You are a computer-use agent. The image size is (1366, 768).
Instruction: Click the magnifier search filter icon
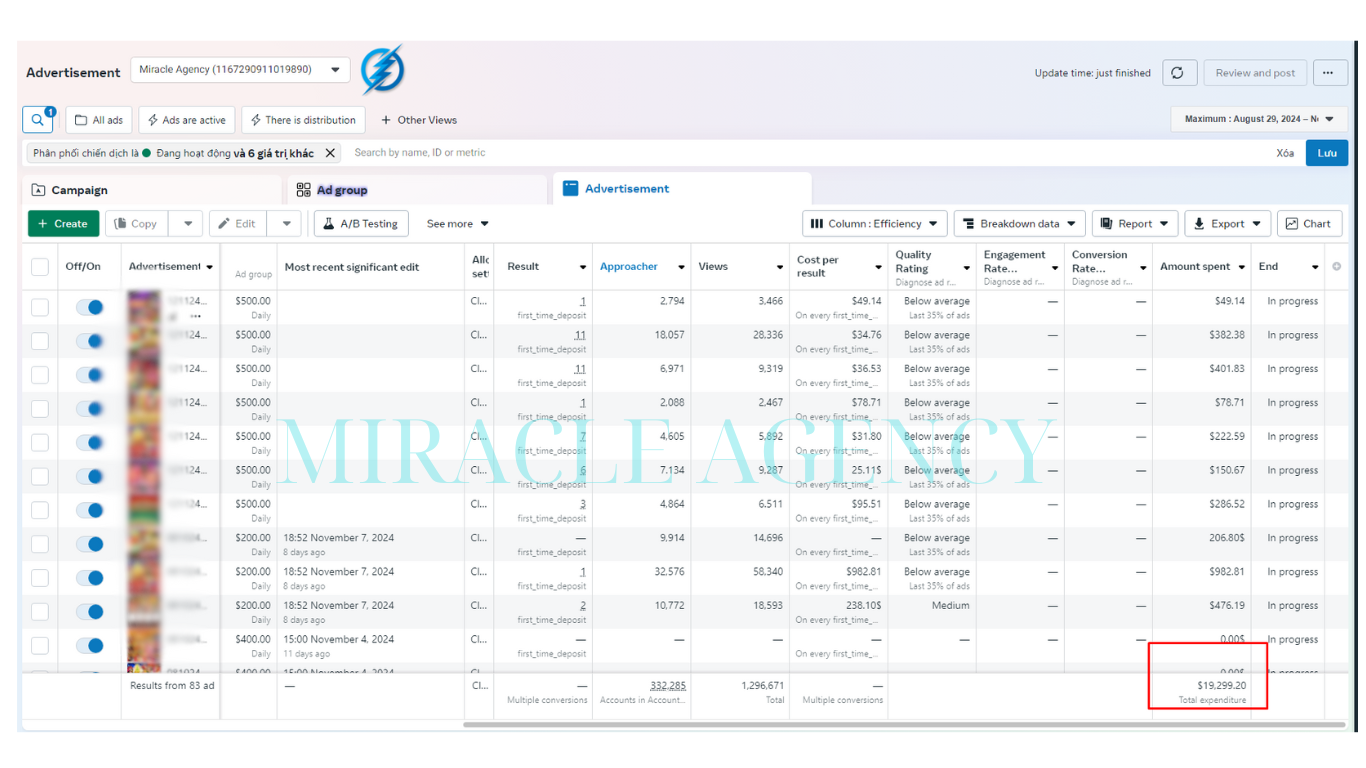pyautogui.click(x=38, y=120)
